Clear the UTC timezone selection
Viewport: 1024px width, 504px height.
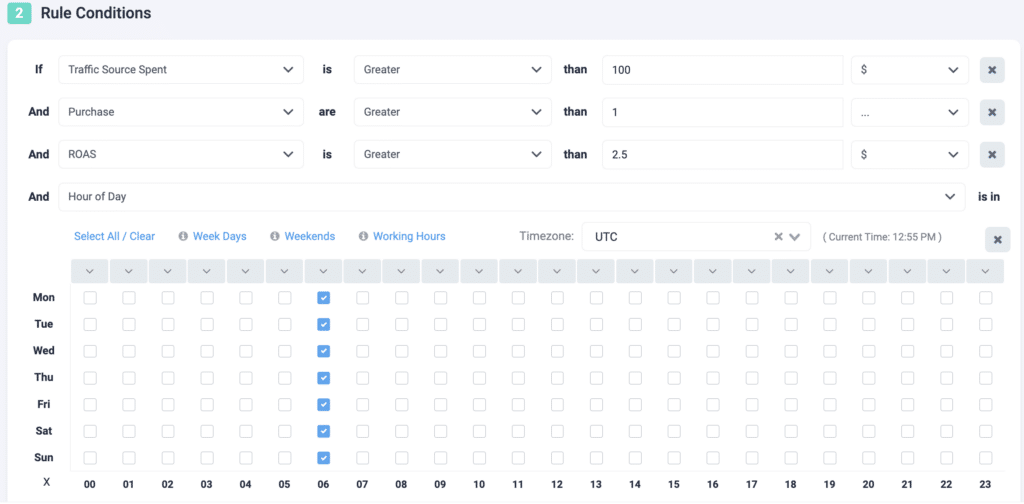click(778, 236)
